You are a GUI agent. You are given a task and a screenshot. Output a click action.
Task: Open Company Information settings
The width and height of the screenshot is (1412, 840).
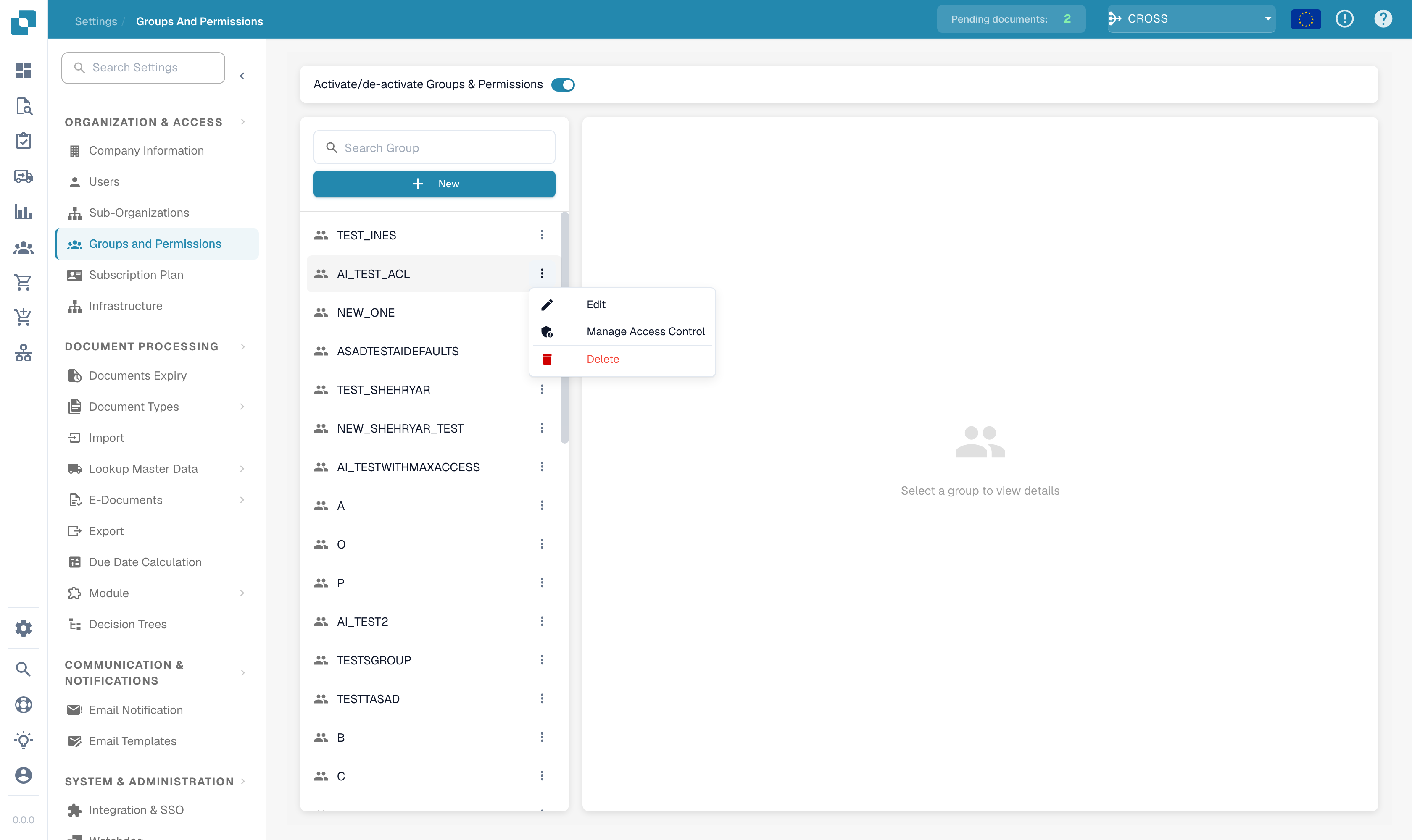156,150
